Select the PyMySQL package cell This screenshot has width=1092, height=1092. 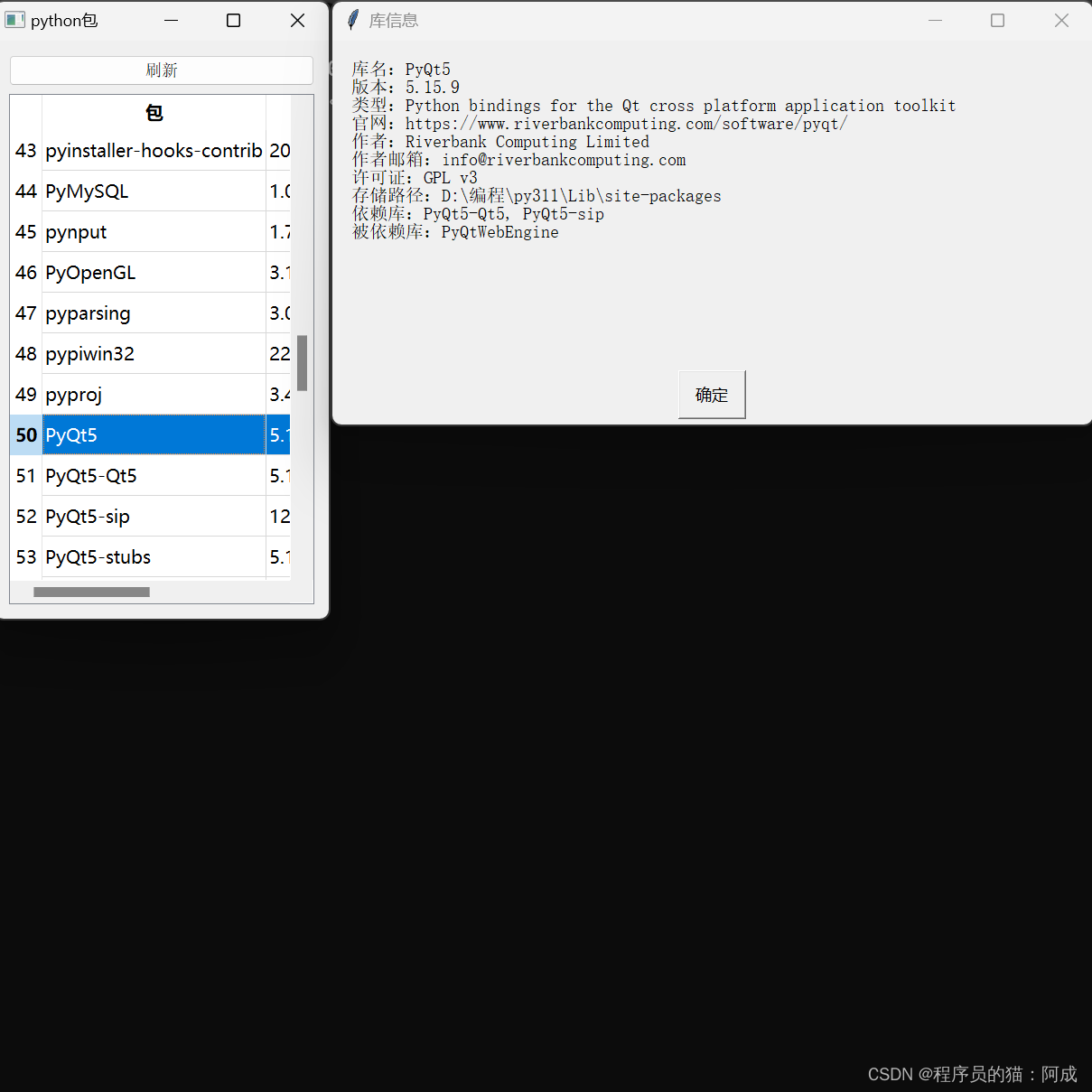pos(154,191)
